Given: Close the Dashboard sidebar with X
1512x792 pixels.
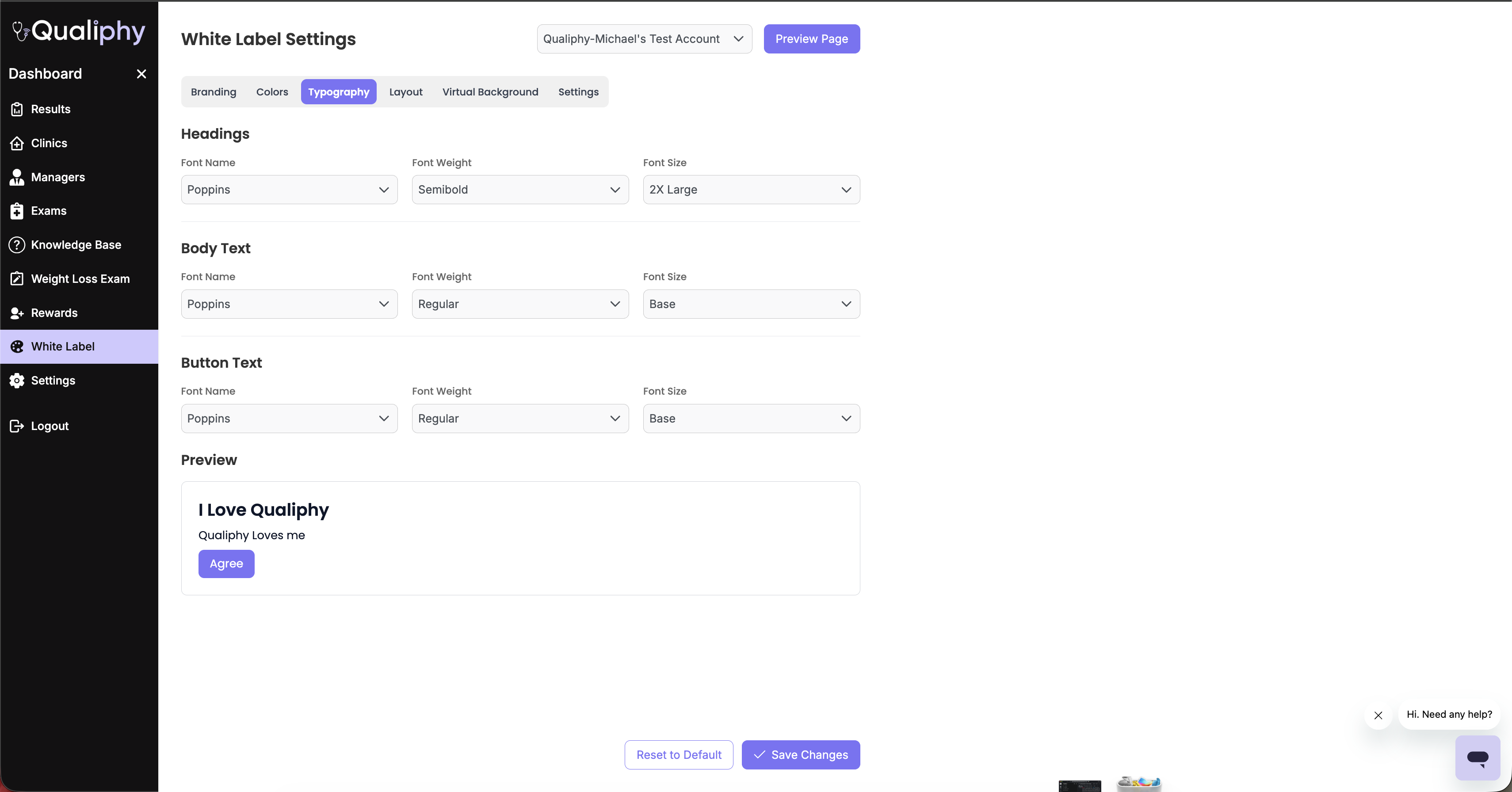Looking at the screenshot, I should [x=141, y=74].
